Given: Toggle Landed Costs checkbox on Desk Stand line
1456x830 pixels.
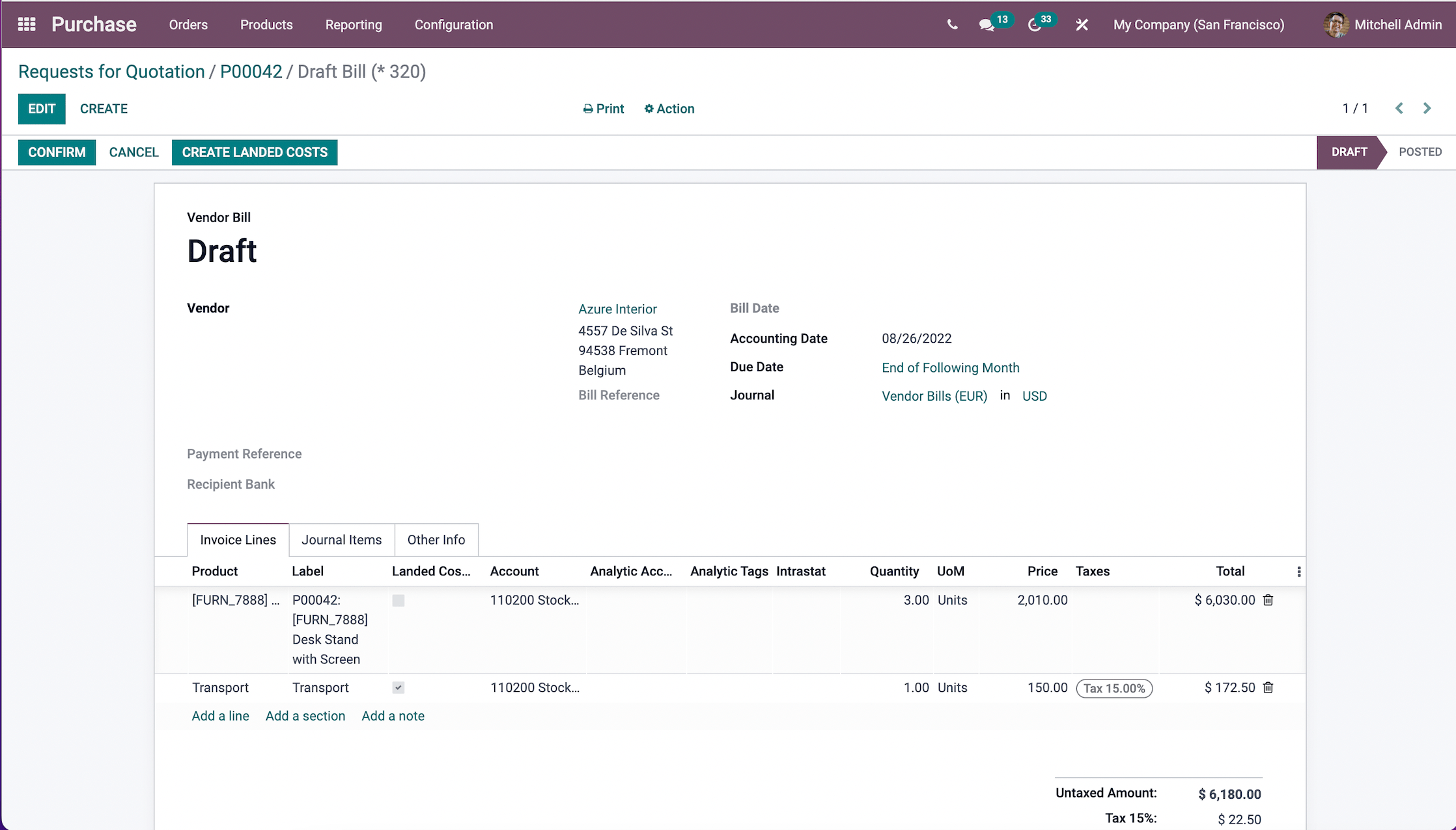Looking at the screenshot, I should pyautogui.click(x=399, y=601).
